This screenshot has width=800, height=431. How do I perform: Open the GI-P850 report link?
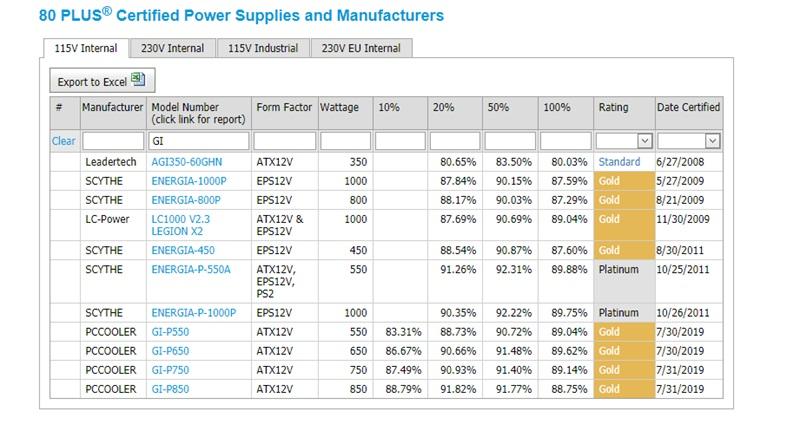tap(170, 389)
